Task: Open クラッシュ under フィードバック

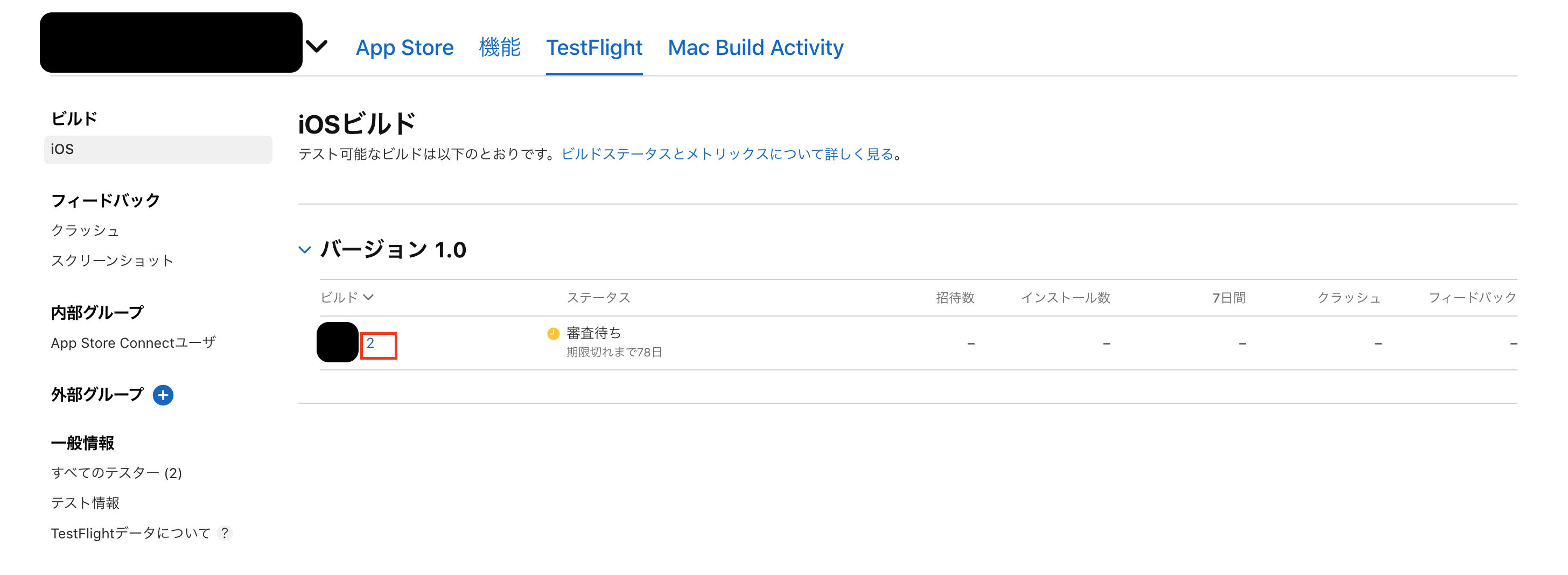Action: pos(86,230)
